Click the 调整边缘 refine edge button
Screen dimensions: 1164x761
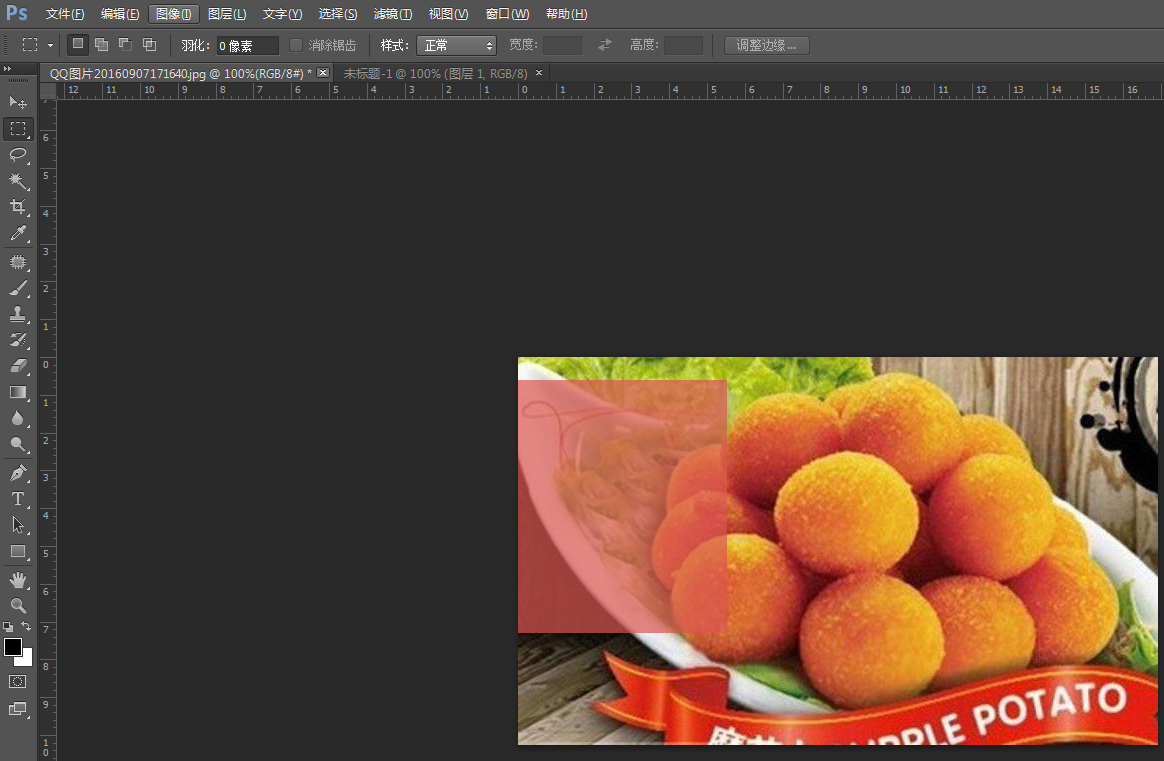[766, 45]
